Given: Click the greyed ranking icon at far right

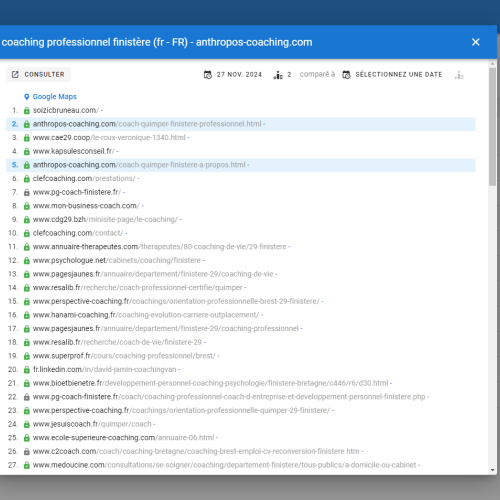Looking at the screenshot, I should point(459,75).
